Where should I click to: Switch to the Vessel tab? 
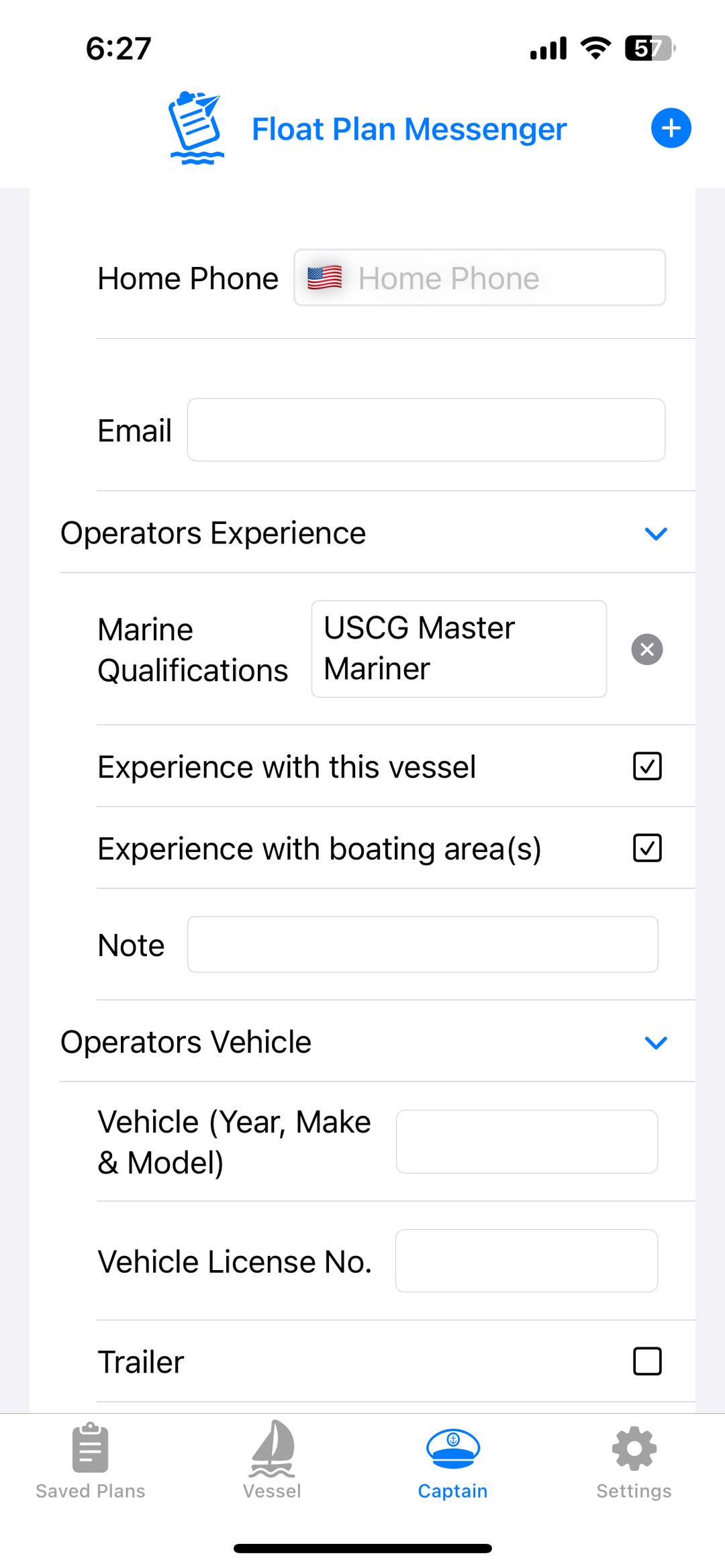(272, 1460)
